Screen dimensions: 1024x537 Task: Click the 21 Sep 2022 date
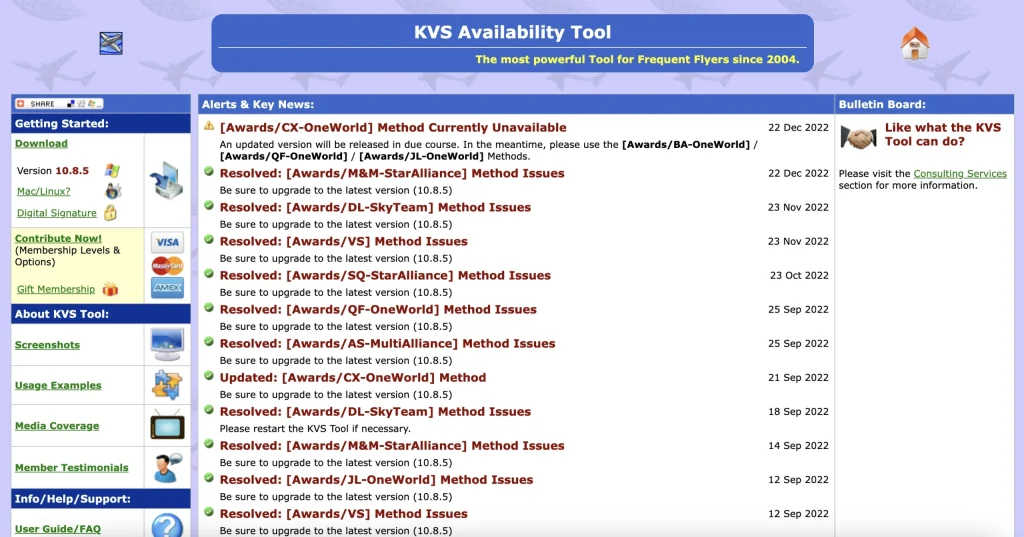798,377
